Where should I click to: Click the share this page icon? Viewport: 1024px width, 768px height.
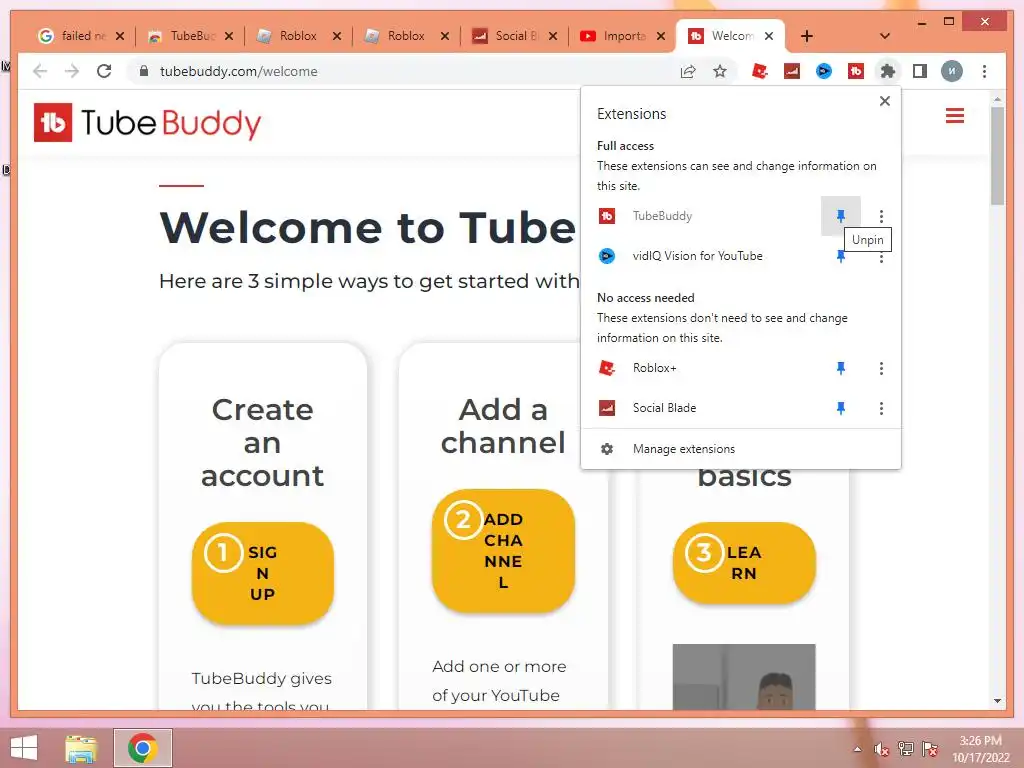tap(688, 71)
